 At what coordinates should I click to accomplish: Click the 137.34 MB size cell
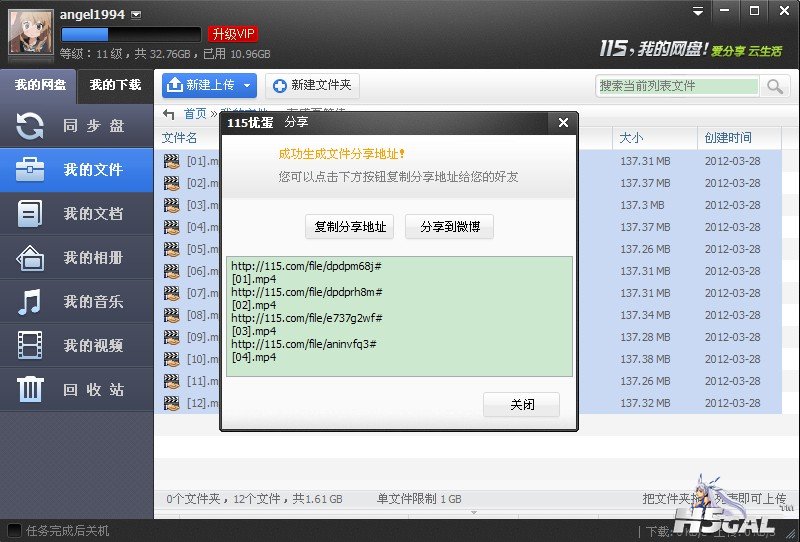[x=645, y=315]
